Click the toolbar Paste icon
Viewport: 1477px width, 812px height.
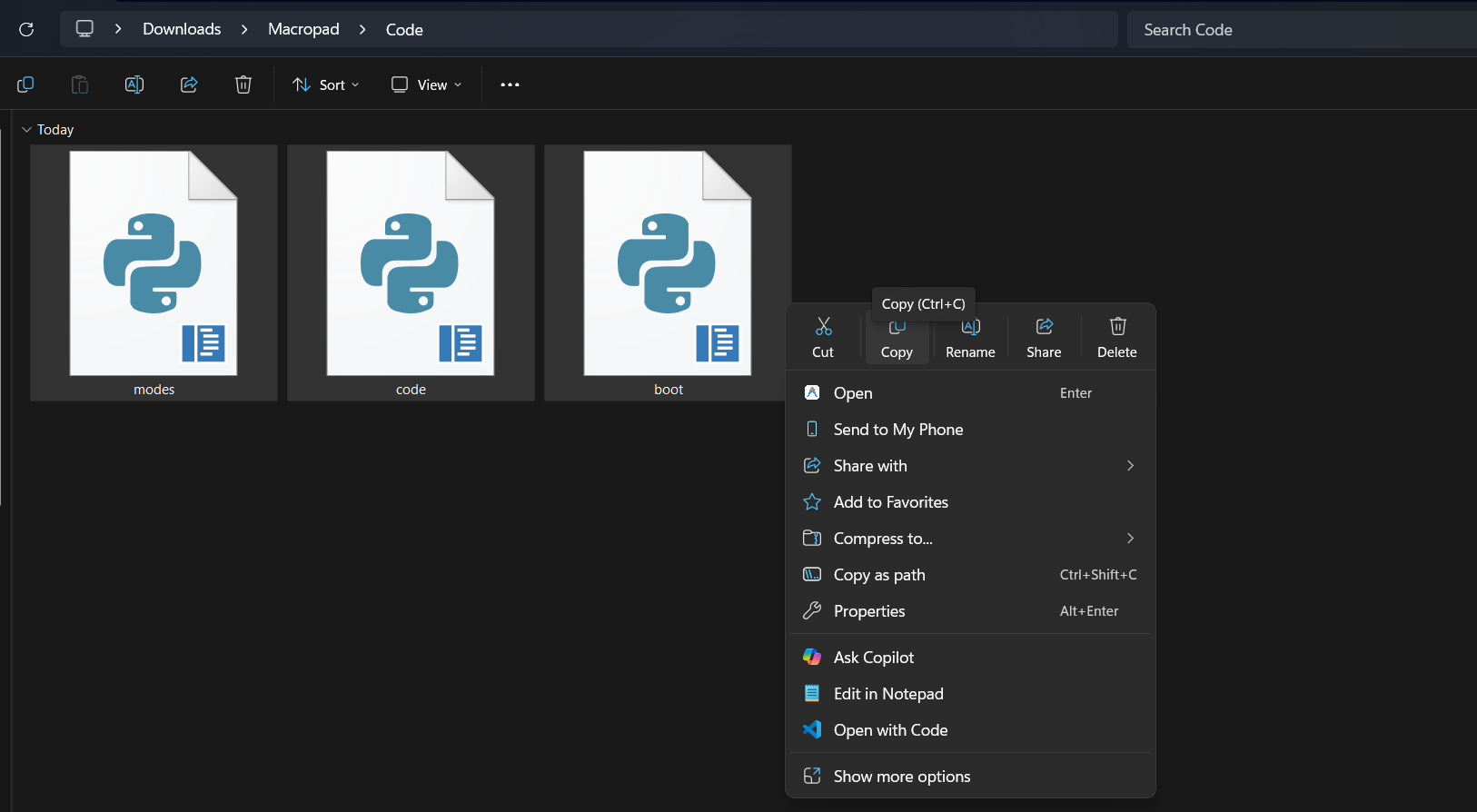pyautogui.click(x=80, y=84)
